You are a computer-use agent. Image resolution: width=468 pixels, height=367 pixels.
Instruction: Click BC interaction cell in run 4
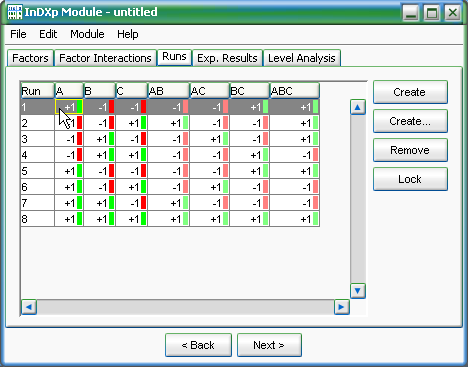coord(249,155)
